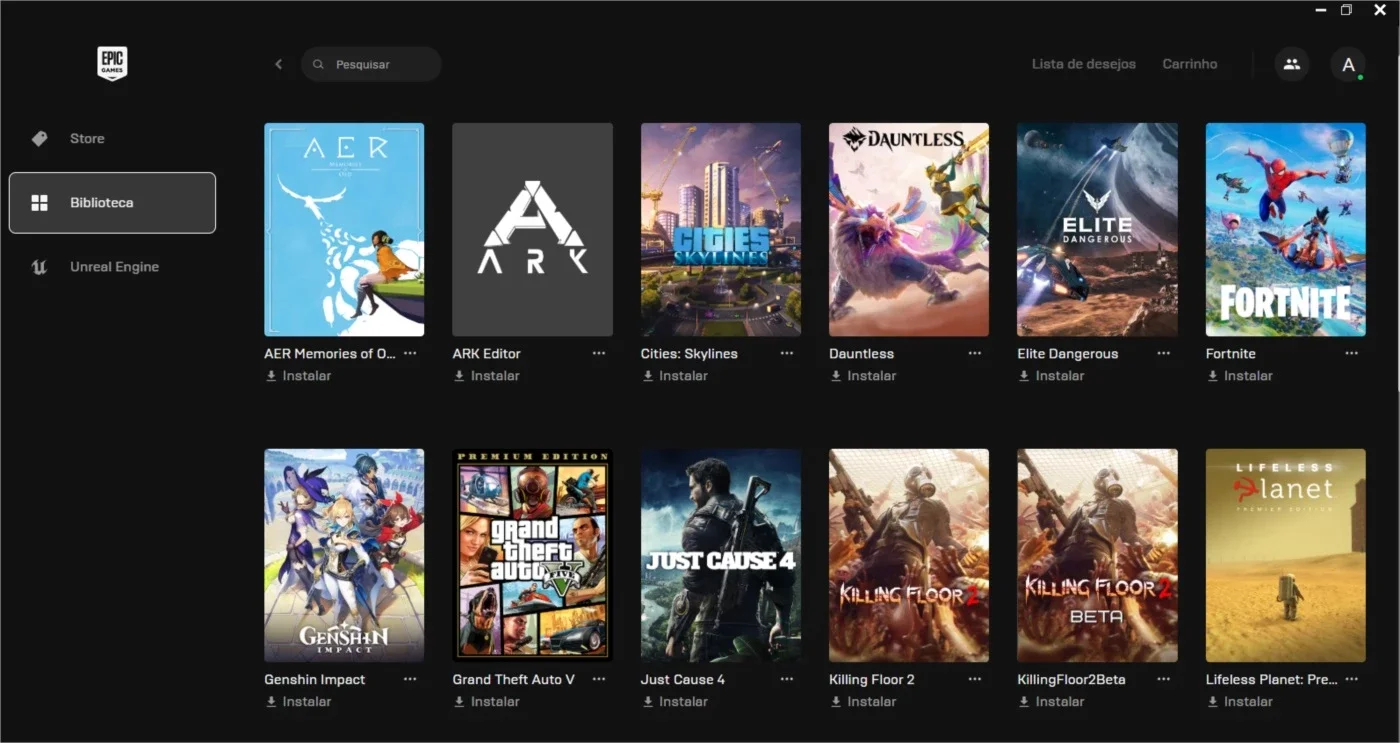
Task: Install Fortnite
Action: (1240, 376)
